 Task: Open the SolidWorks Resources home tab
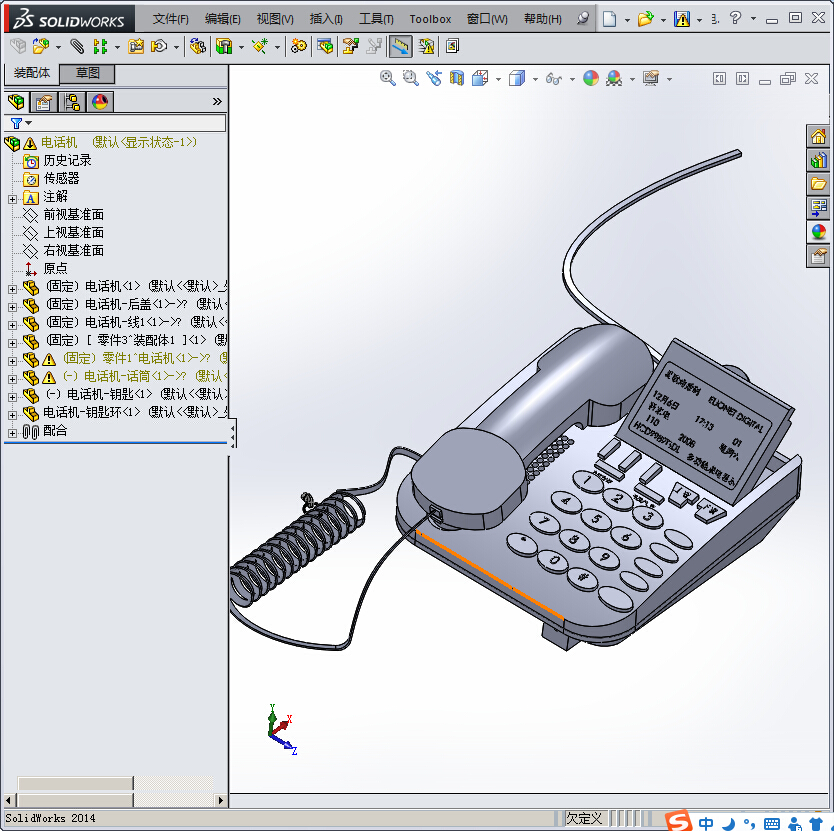pyautogui.click(x=819, y=137)
